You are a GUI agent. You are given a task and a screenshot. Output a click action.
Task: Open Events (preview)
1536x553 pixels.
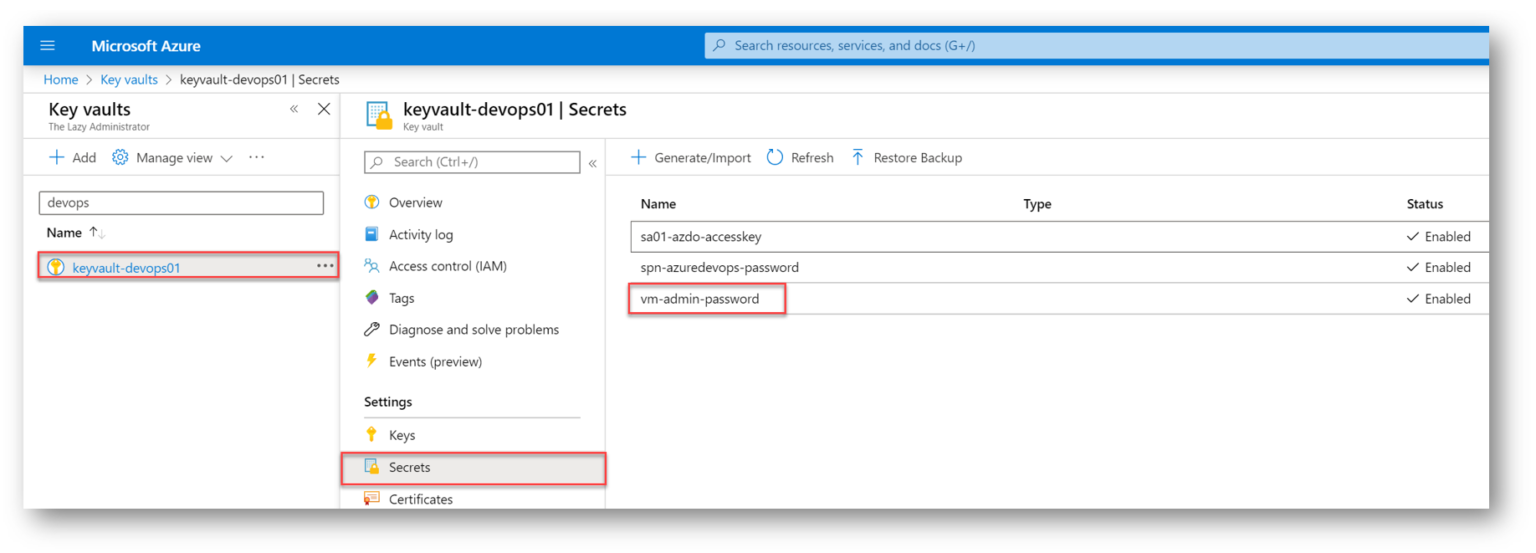coord(435,362)
